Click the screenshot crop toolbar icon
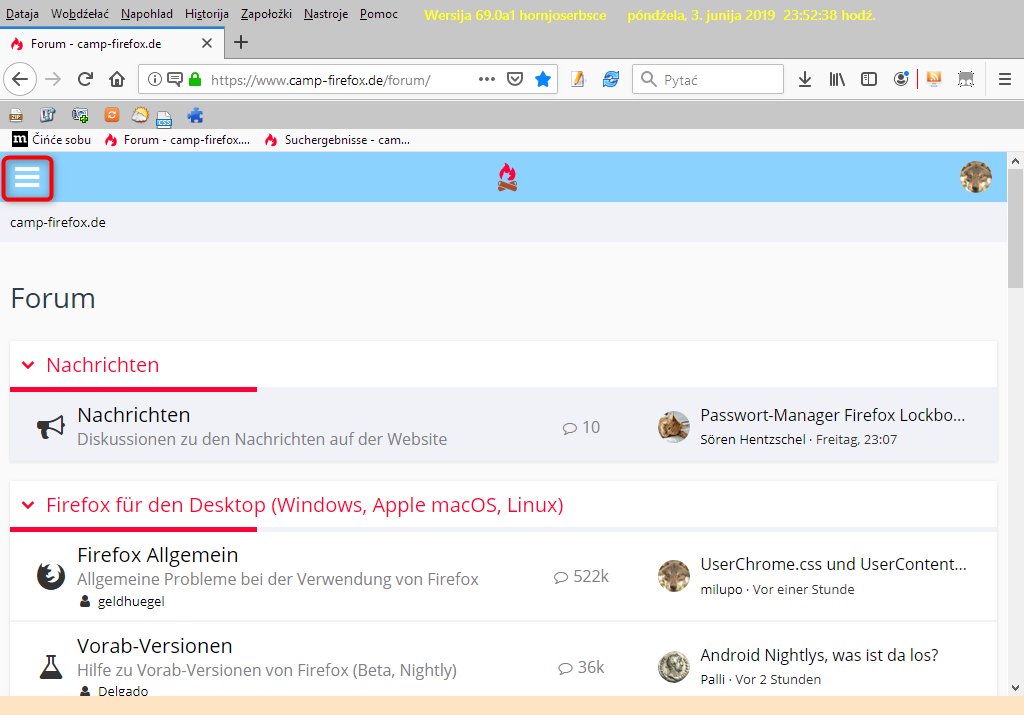The width and height of the screenshot is (1024, 715). (x=966, y=80)
